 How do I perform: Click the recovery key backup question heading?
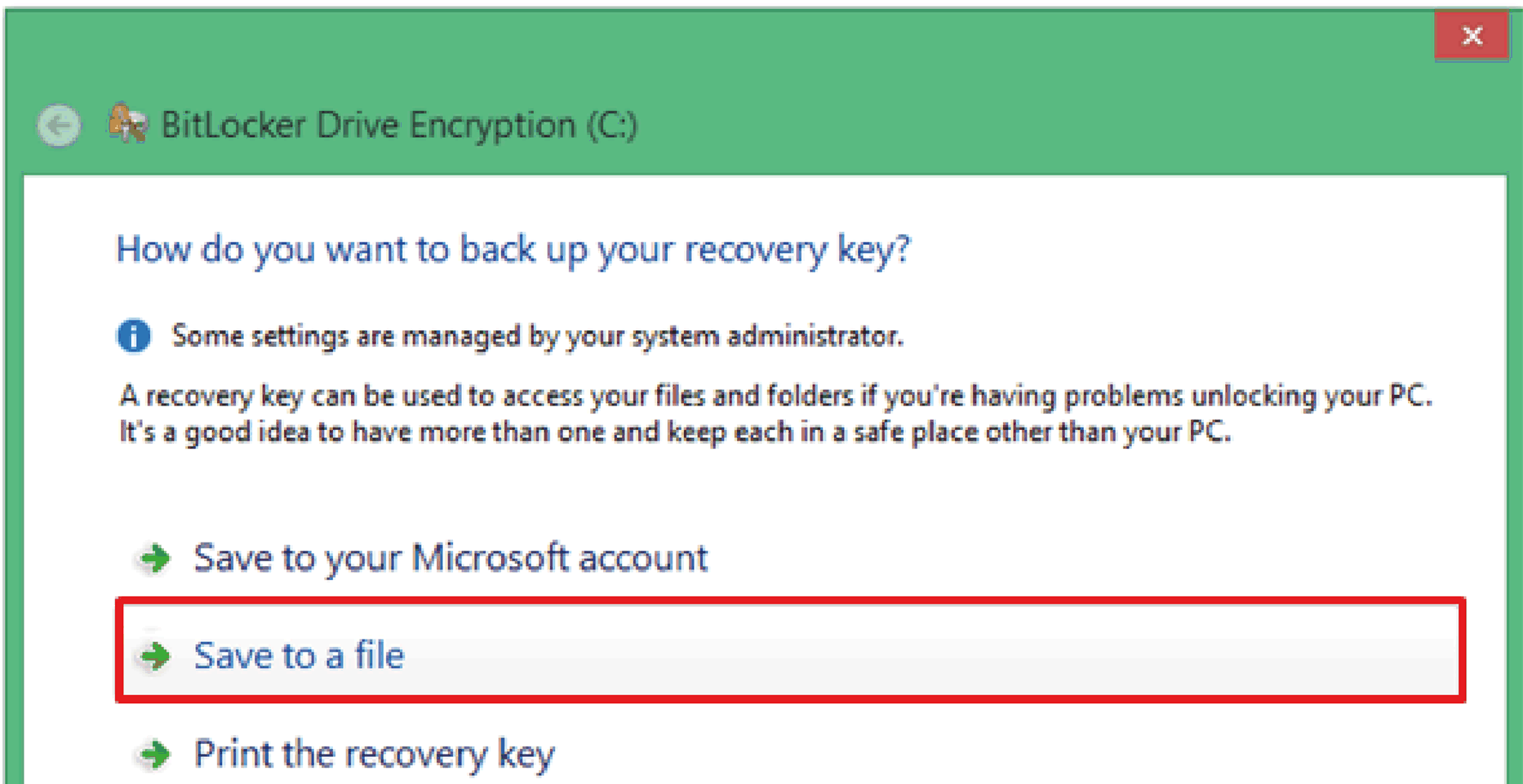tap(513, 249)
